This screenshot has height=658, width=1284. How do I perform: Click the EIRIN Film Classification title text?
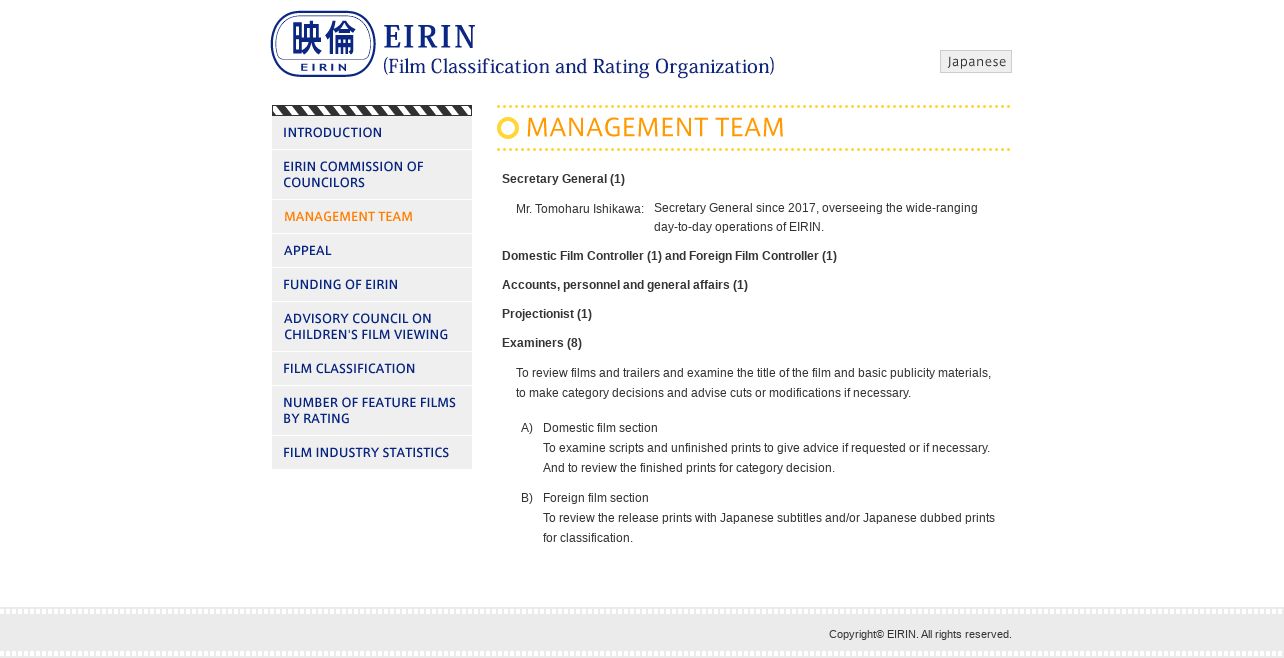click(x=579, y=50)
